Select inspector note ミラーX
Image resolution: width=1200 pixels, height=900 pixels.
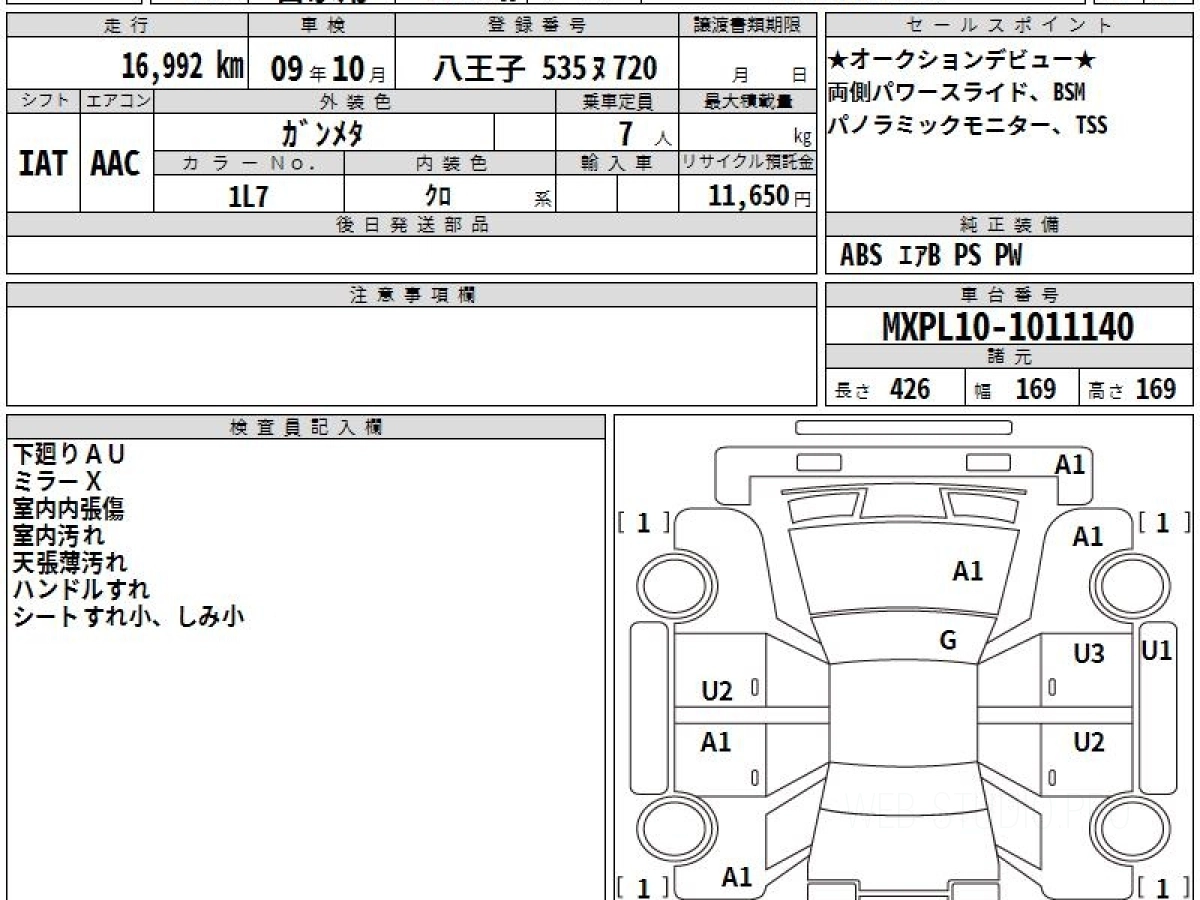coord(58,482)
